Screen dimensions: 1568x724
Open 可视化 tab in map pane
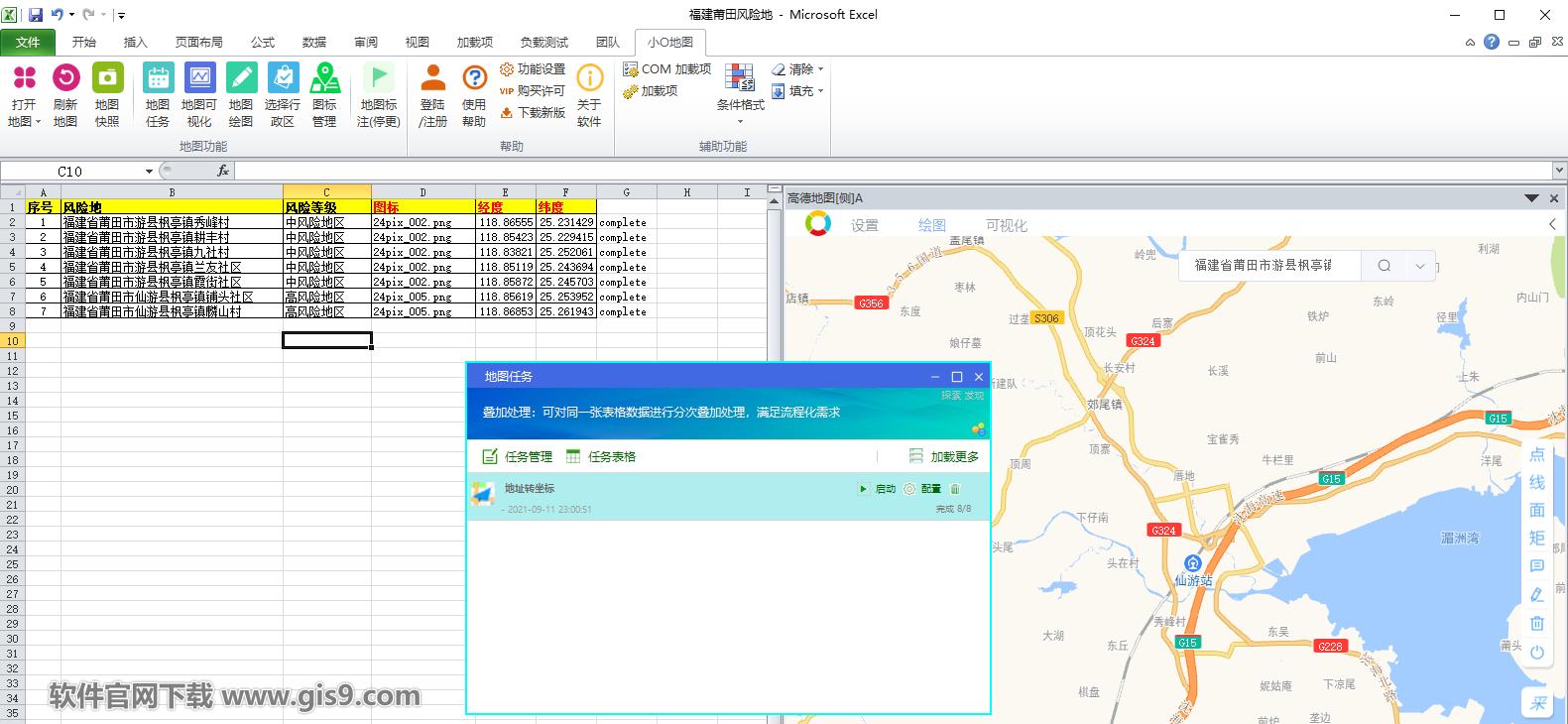pyautogui.click(x=1007, y=225)
